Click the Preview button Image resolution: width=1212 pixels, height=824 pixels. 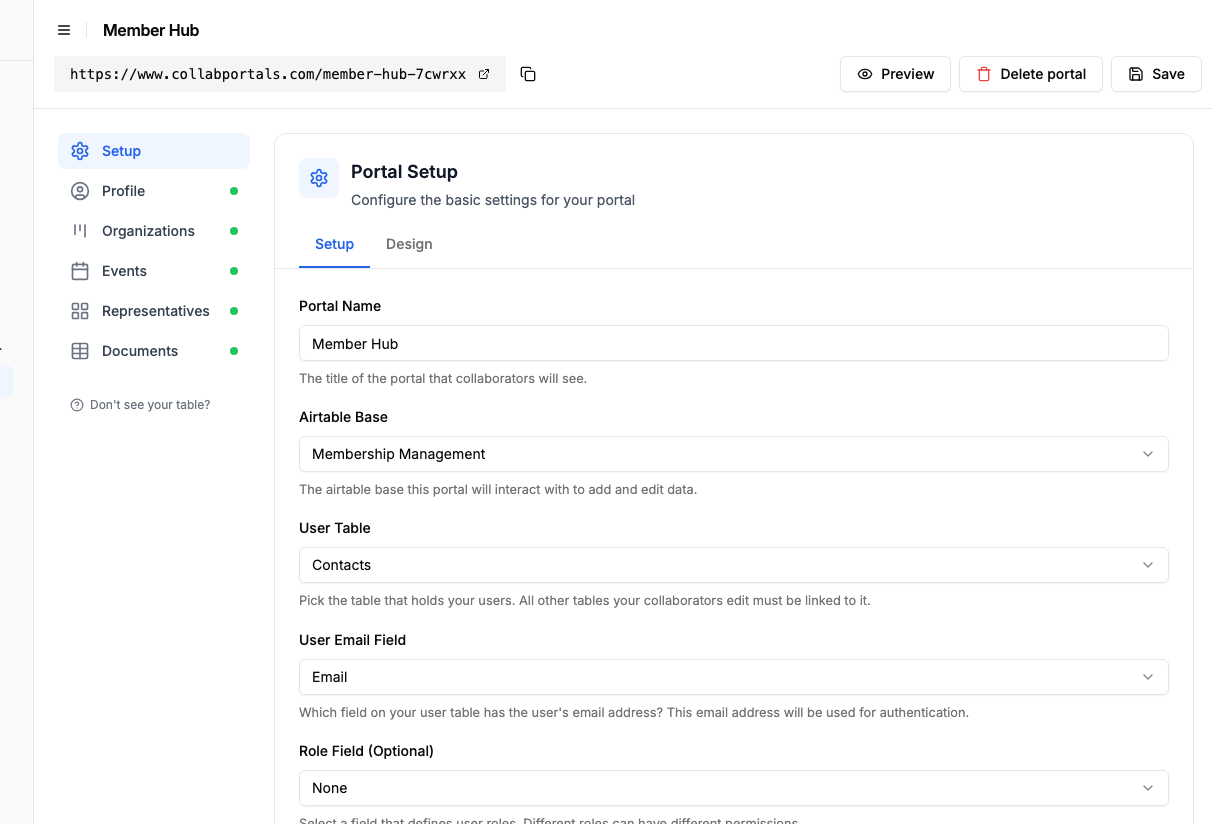(x=895, y=74)
